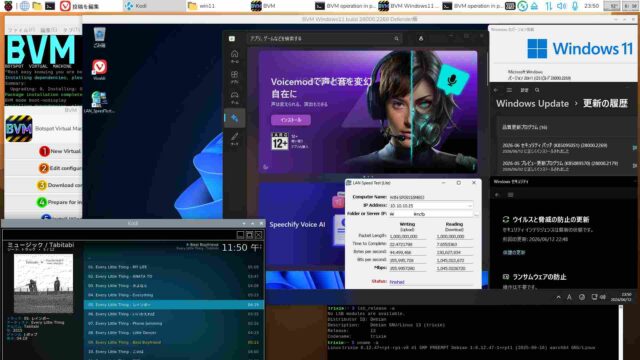Click the Tabitabi album cover in Kodi
This screenshot has height=360, width=640.
pos(43,284)
